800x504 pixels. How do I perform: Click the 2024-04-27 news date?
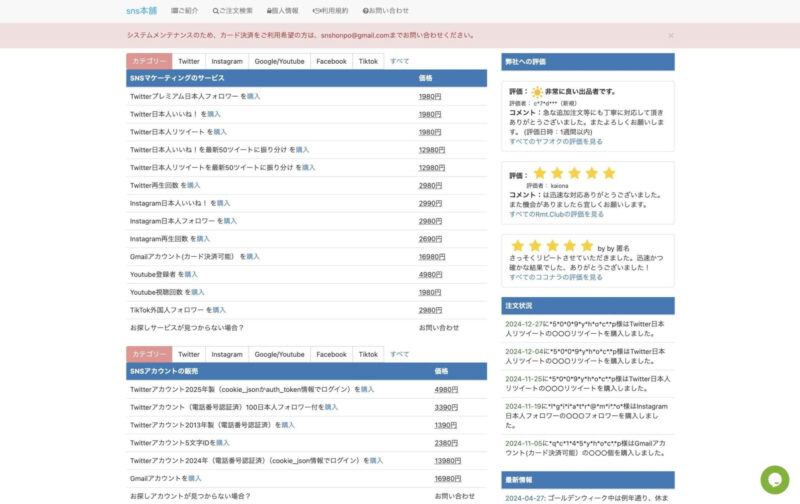(x=525, y=498)
